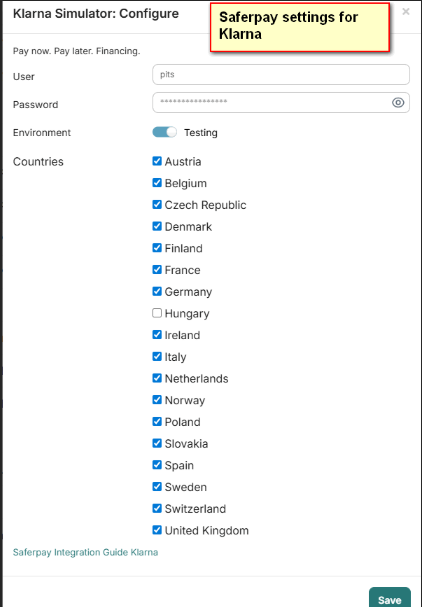The image size is (422, 607).
Task: Open the Saferpay Integration Guide Klarna link
Action: pos(85,552)
